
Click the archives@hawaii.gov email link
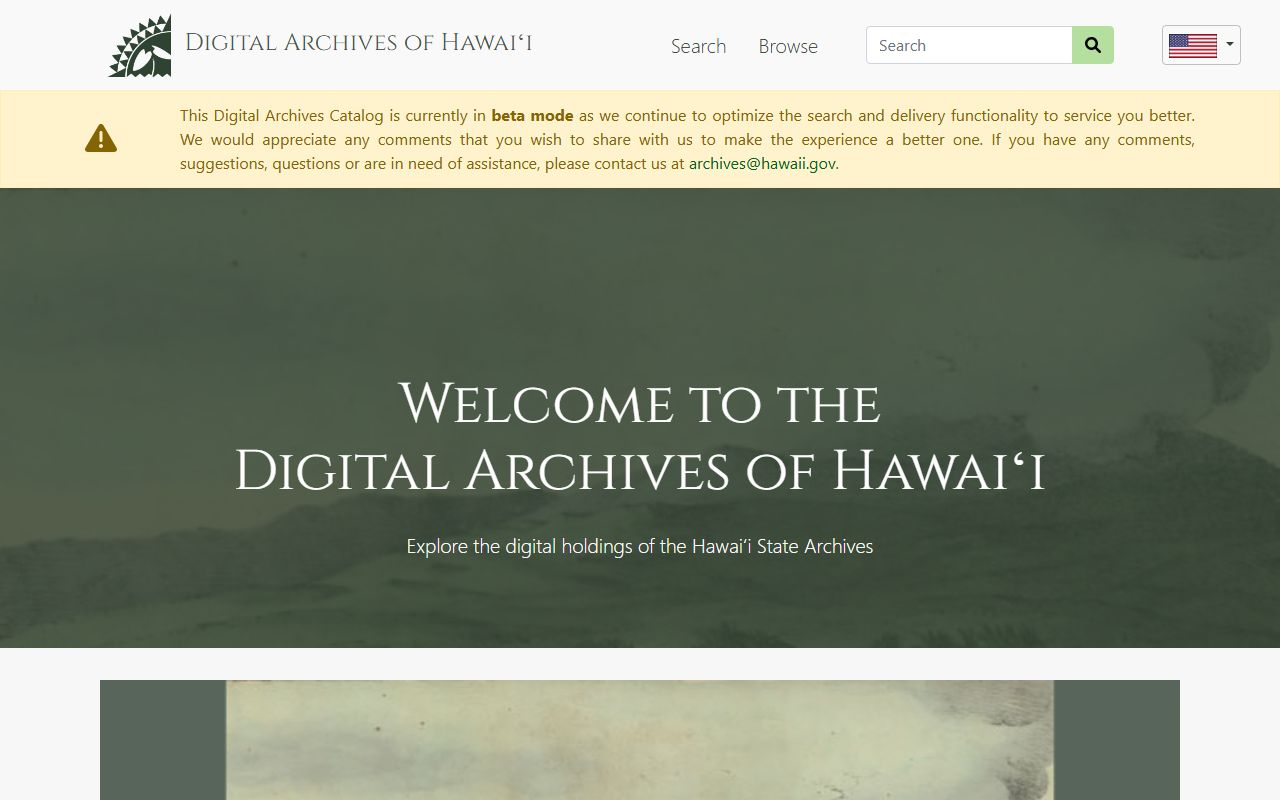(762, 164)
